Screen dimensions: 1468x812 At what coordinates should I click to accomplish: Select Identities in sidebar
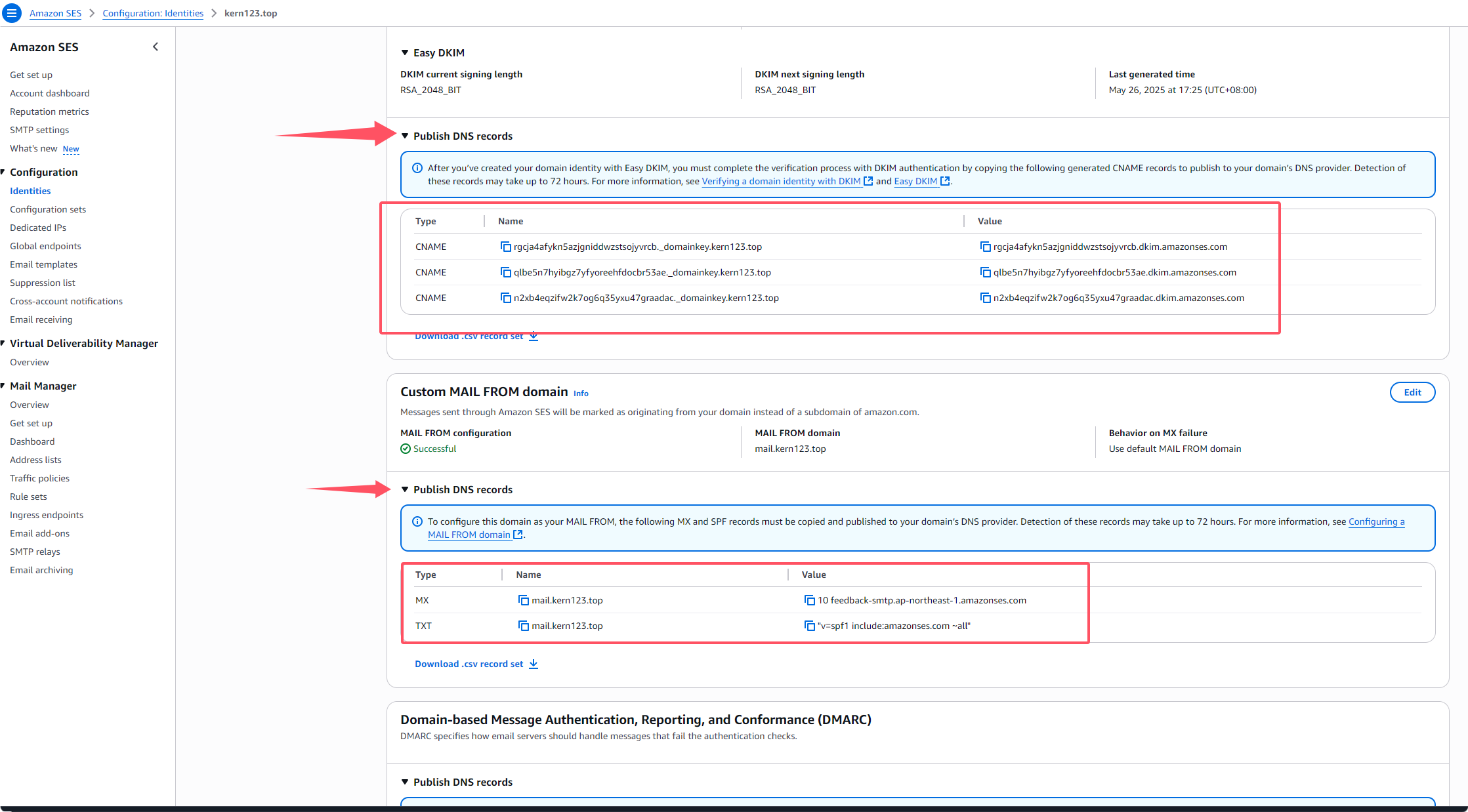(x=30, y=191)
